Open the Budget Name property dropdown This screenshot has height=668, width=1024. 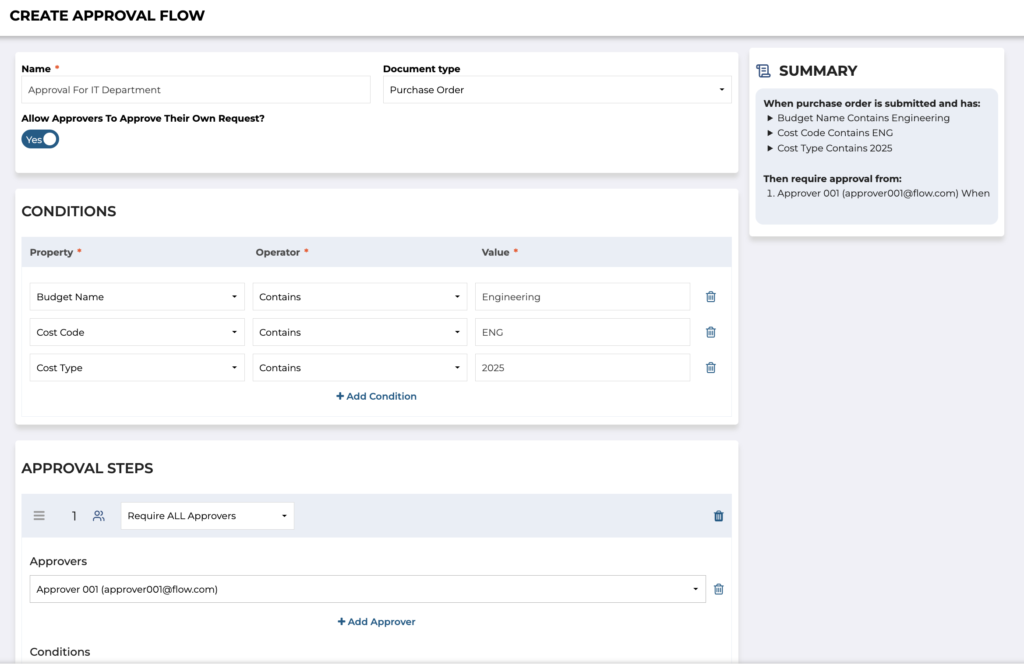(137, 297)
